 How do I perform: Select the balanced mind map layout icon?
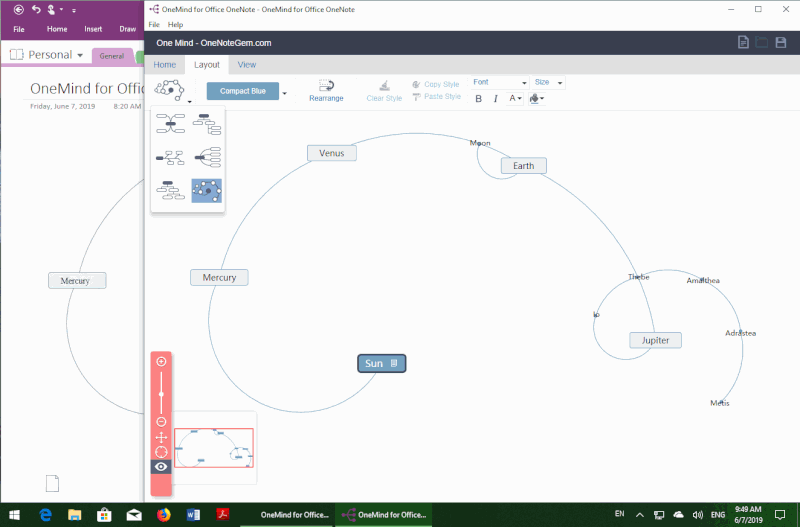(170, 123)
